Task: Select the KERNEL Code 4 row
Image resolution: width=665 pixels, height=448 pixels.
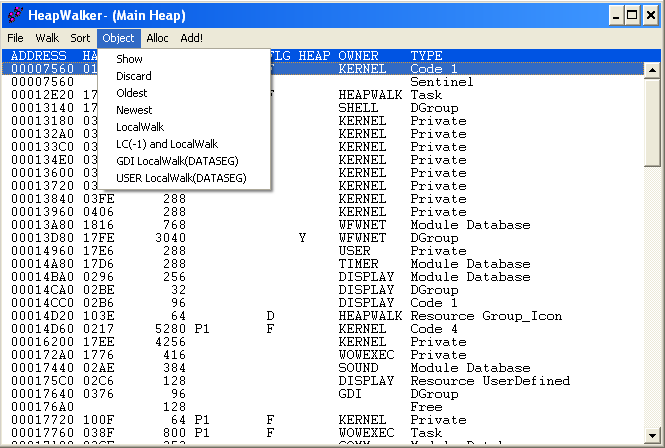Action: tap(323, 329)
